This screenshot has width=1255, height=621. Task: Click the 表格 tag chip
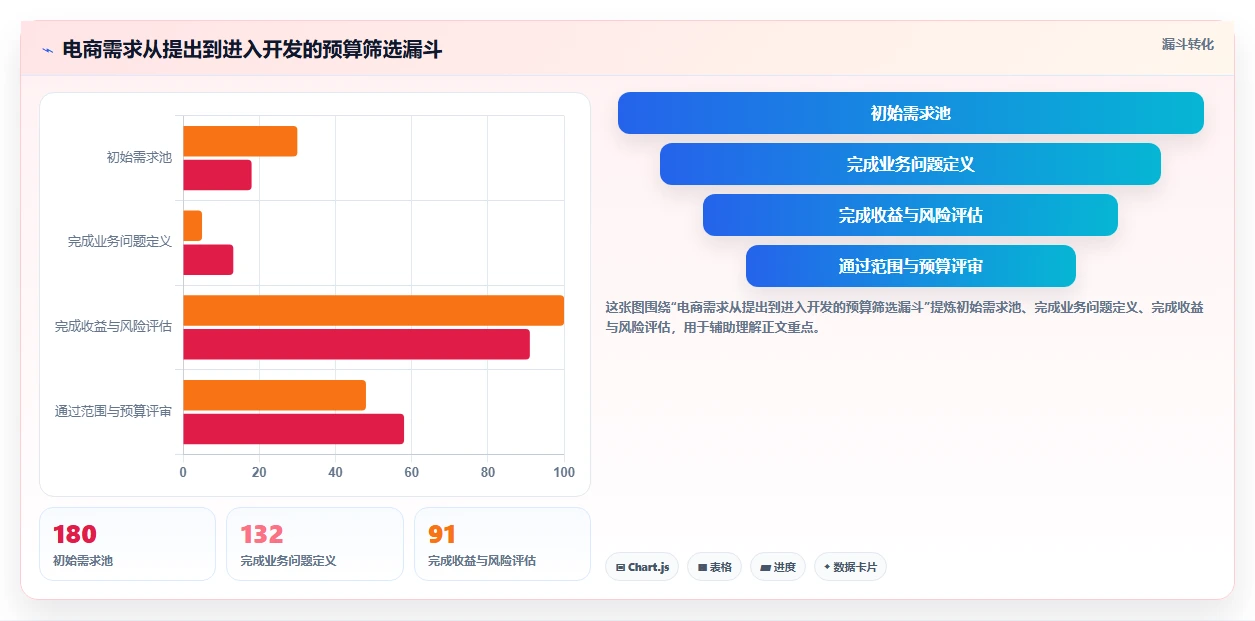pyautogui.click(x=714, y=567)
